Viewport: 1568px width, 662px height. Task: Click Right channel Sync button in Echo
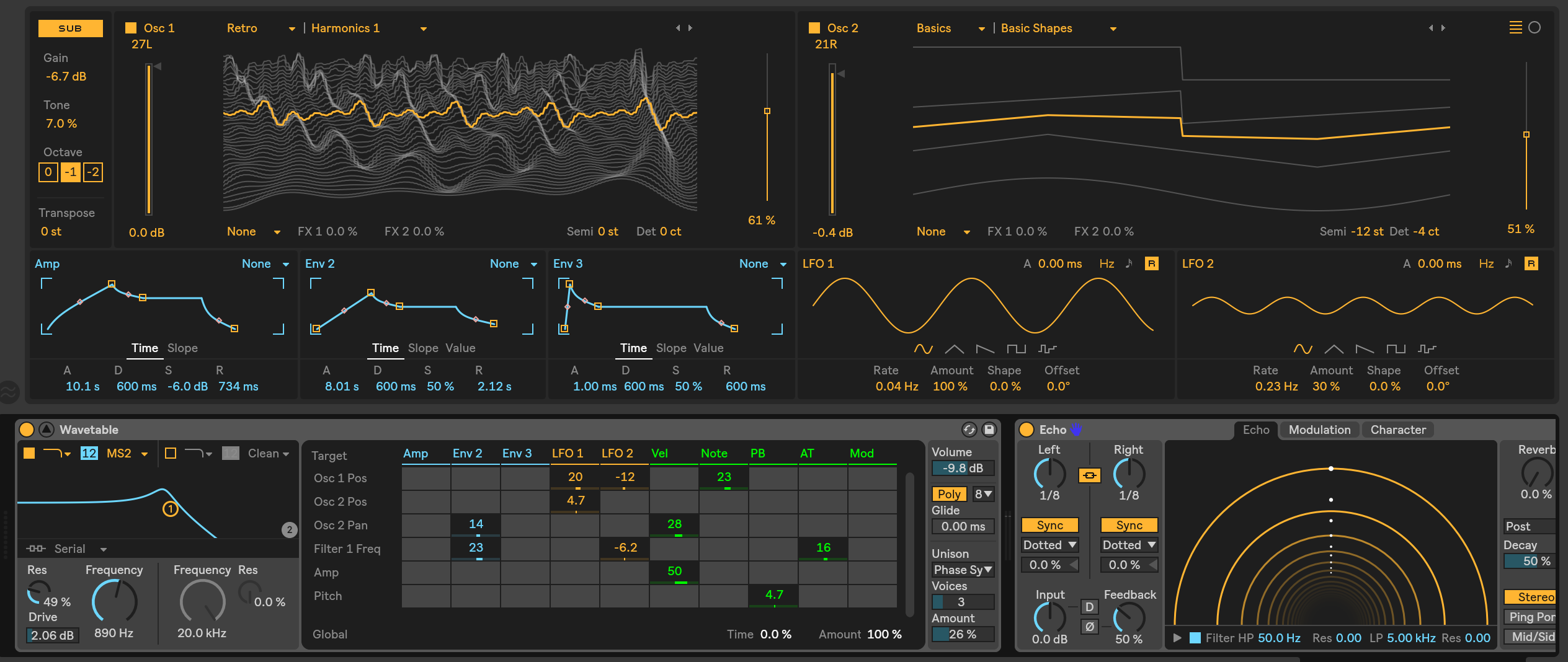[x=1129, y=525]
